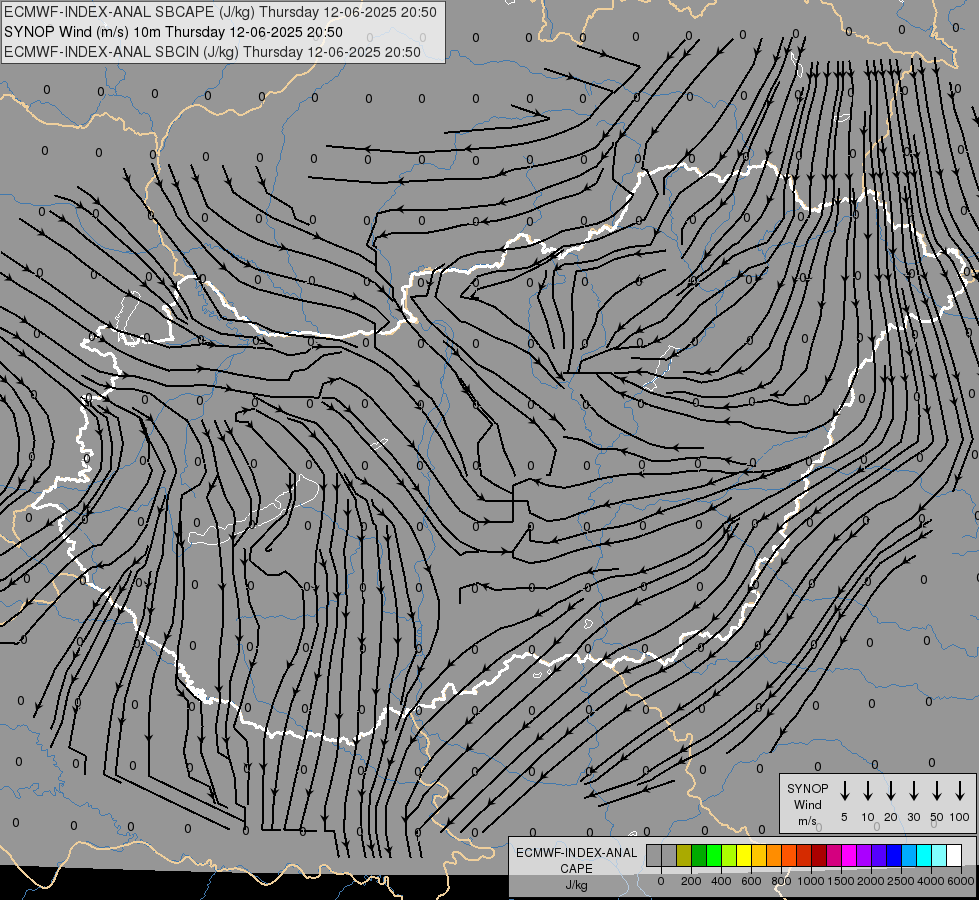Select the red-orange swatch starting at 800

point(789,855)
